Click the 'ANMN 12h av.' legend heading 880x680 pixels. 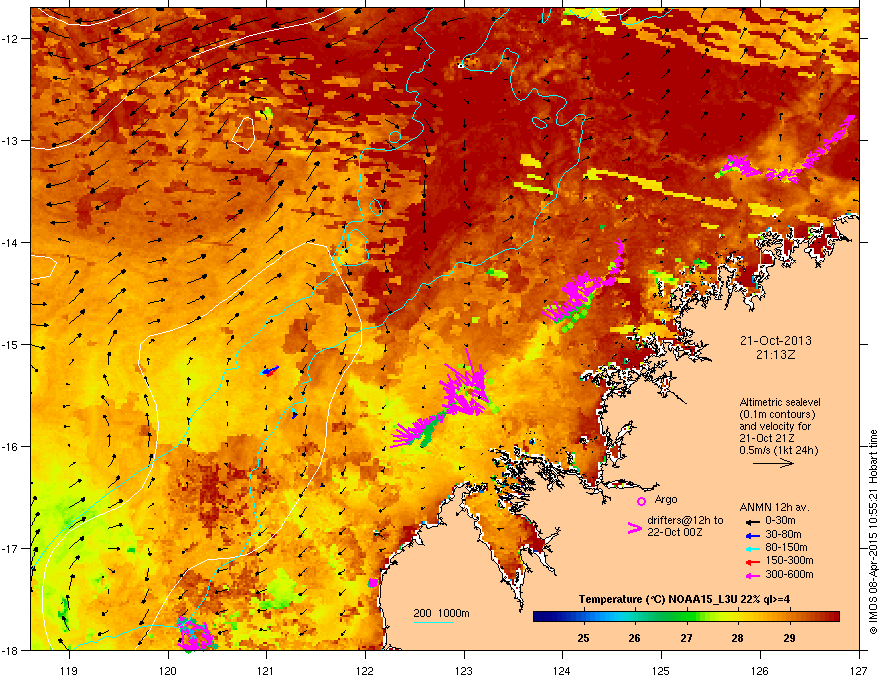tap(774, 507)
